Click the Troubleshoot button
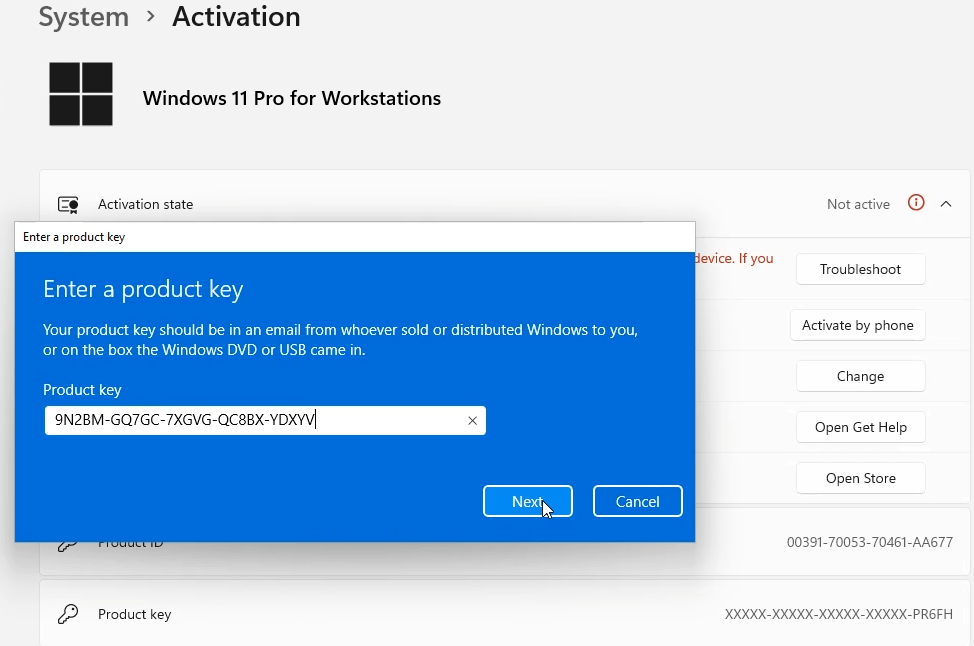 coord(860,269)
